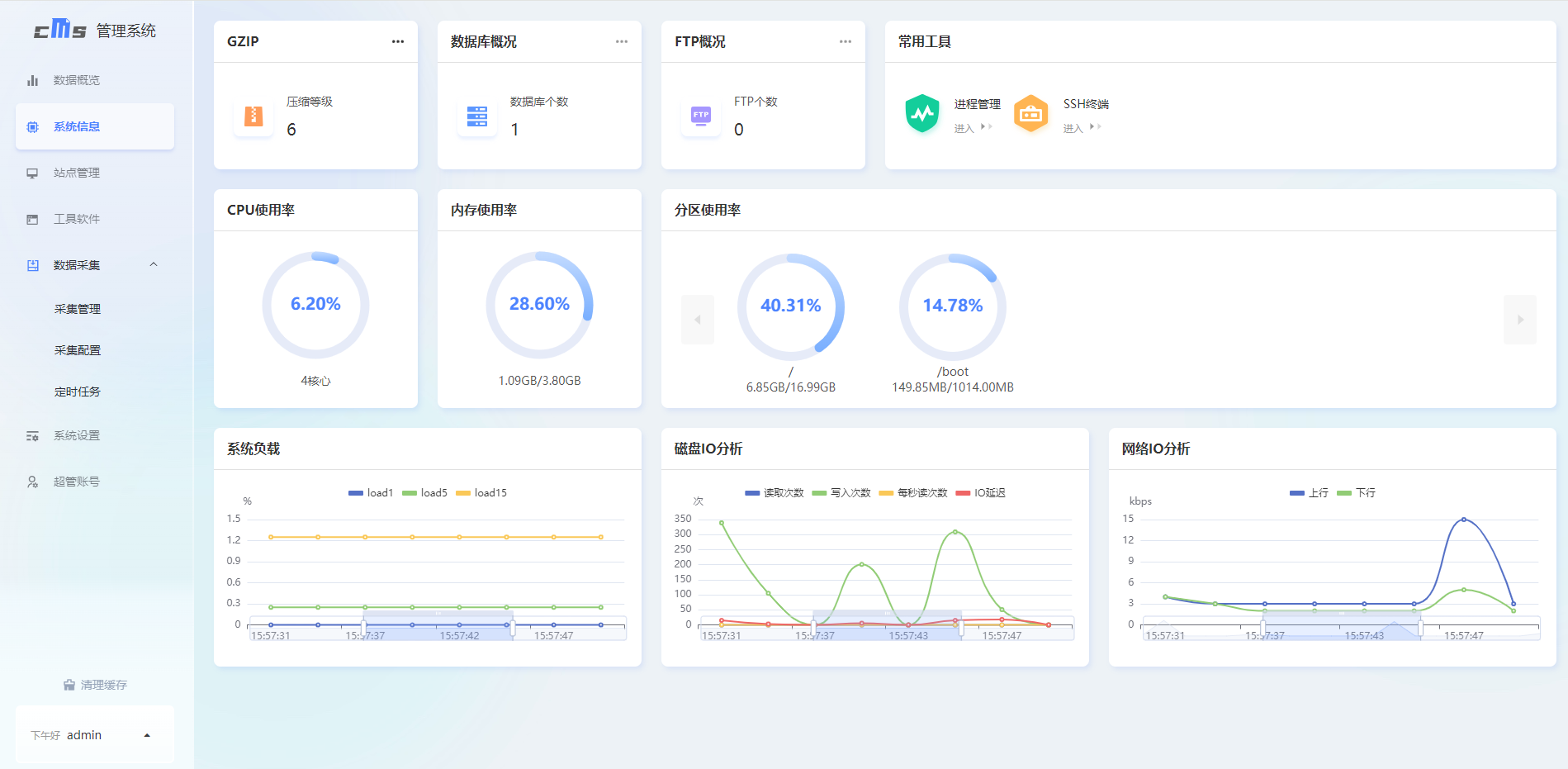This screenshot has width=1568, height=769.
Task: Click the CMS logo in sidebar
Action: [59, 30]
